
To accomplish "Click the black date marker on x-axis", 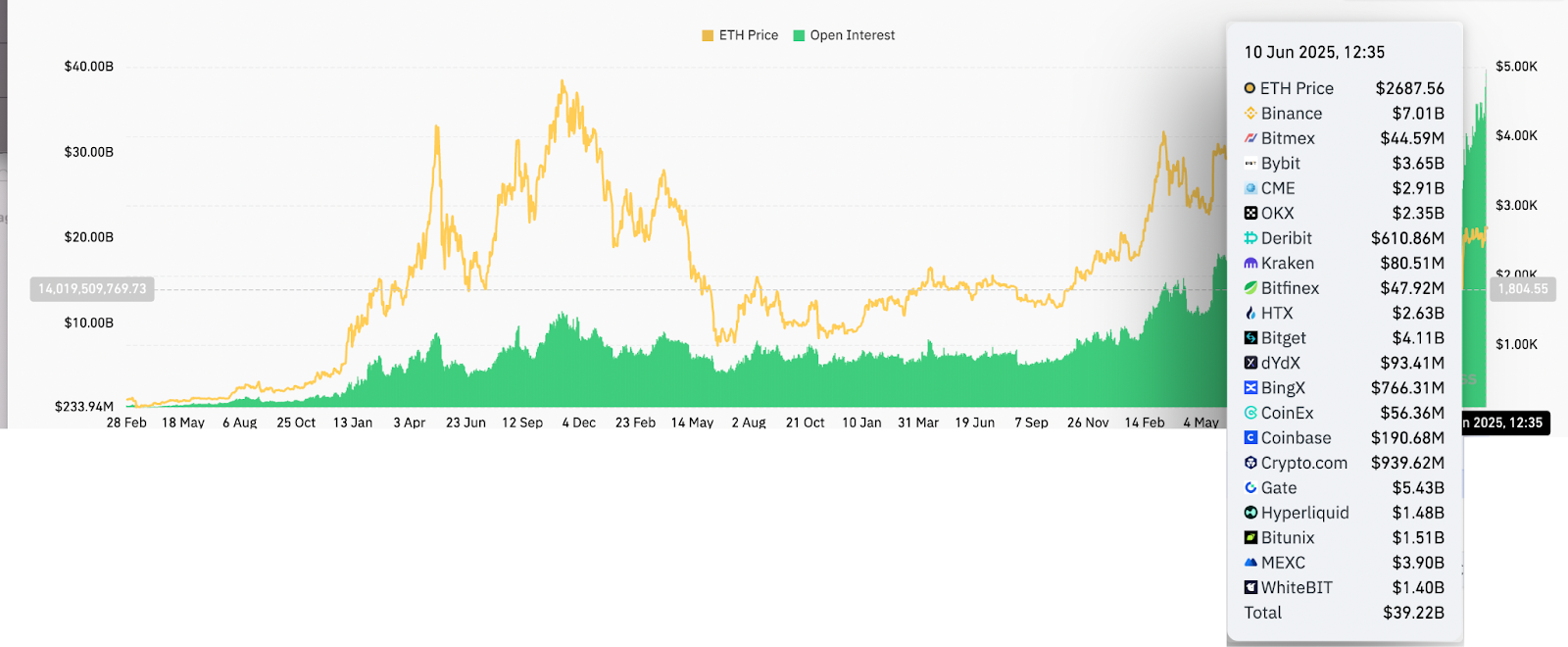I will [1505, 423].
